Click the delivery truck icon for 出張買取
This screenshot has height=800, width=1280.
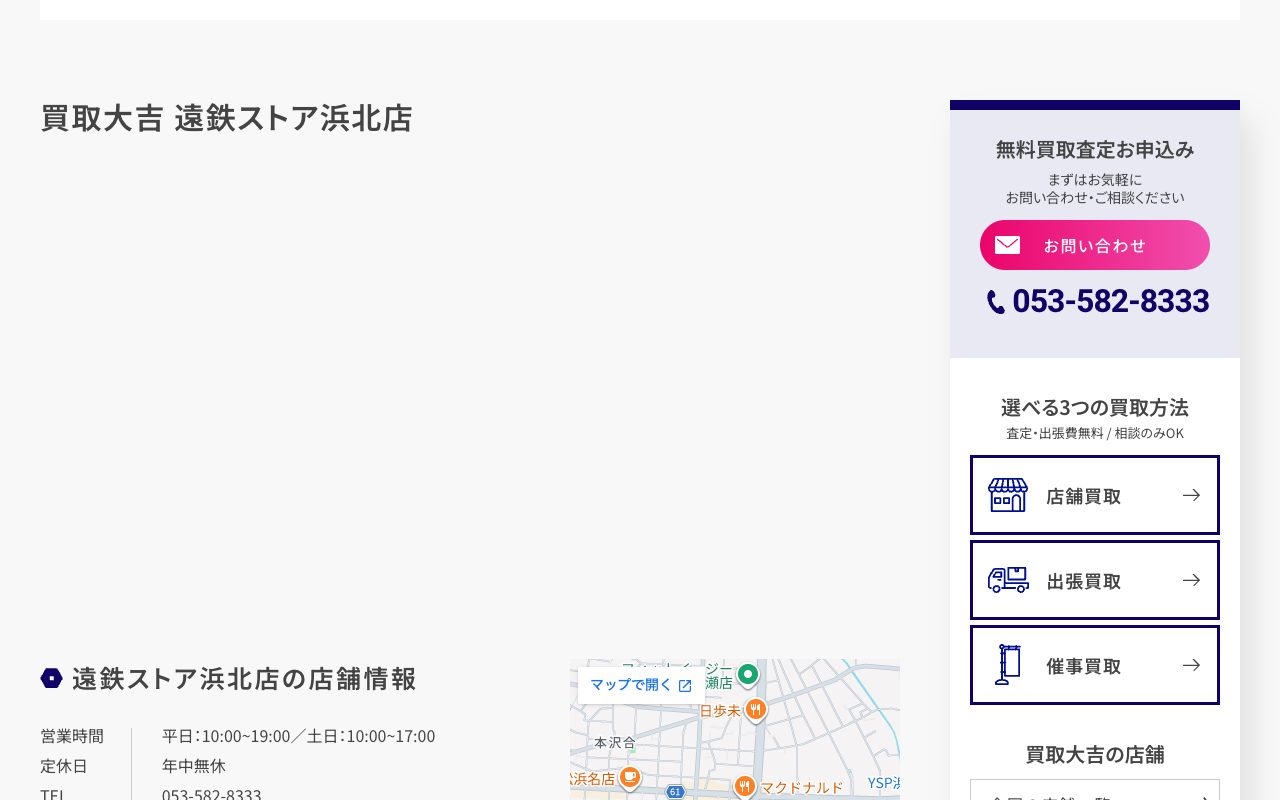pos(1008,580)
